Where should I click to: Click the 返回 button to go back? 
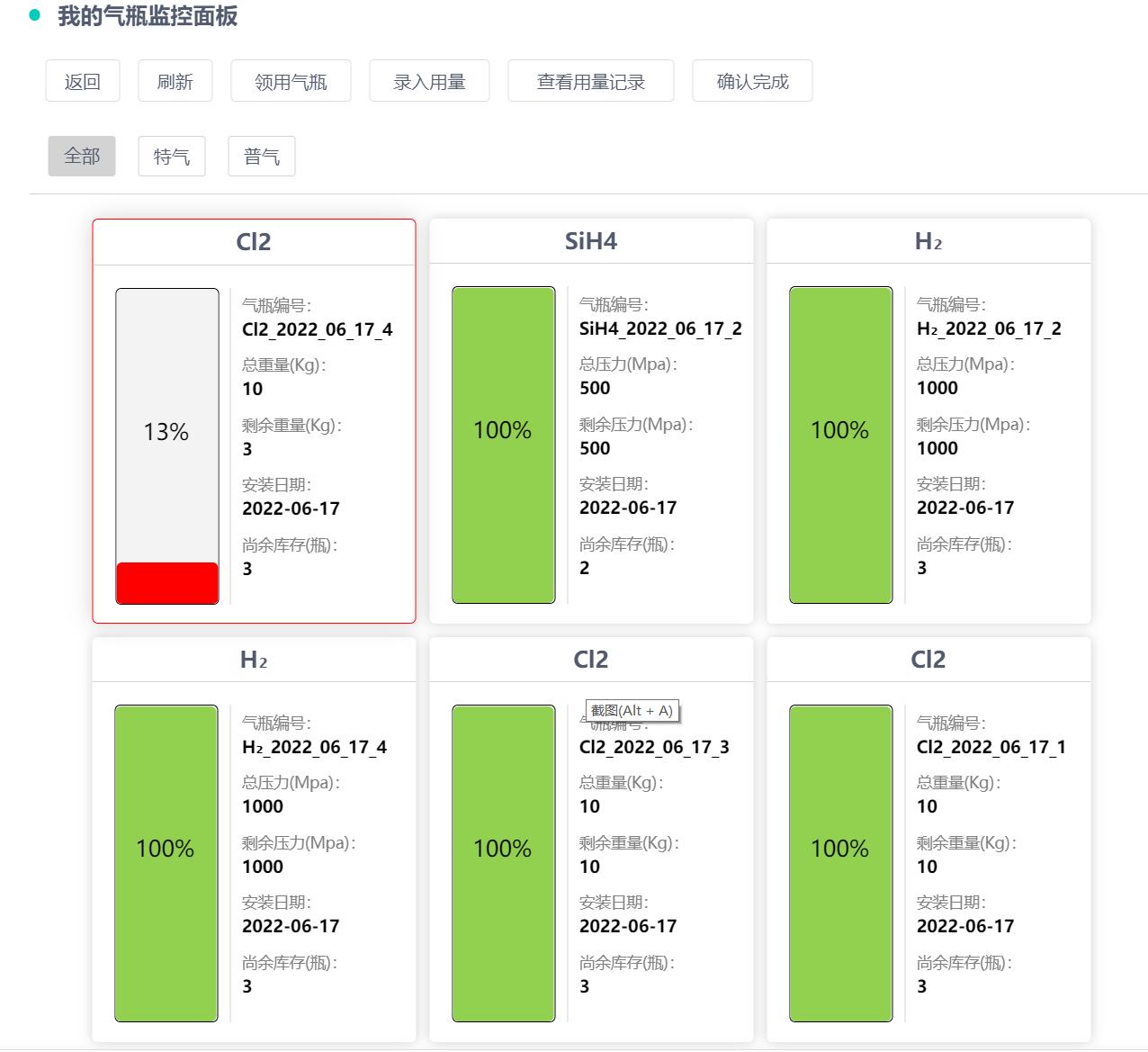point(82,80)
